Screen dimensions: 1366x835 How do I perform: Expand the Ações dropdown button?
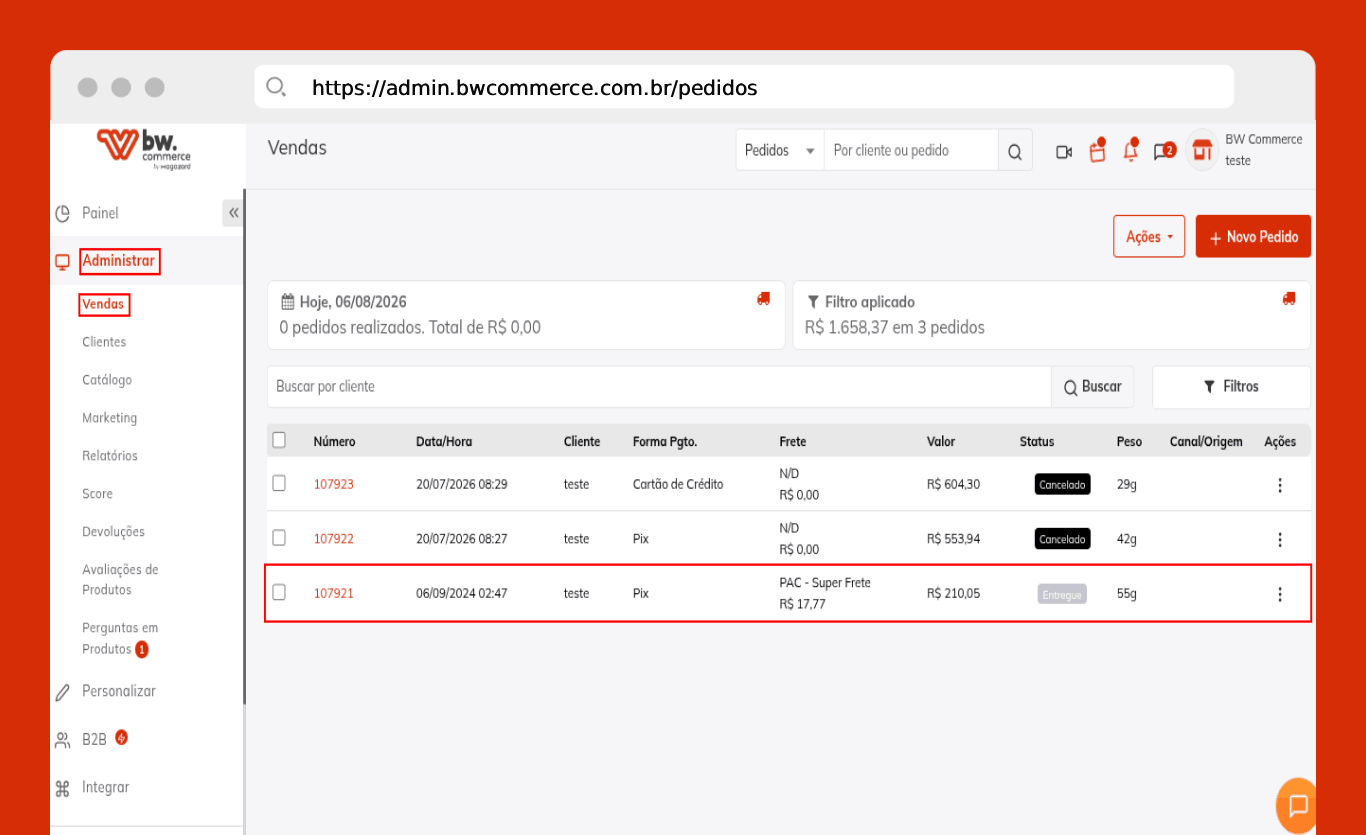pyautogui.click(x=1149, y=237)
